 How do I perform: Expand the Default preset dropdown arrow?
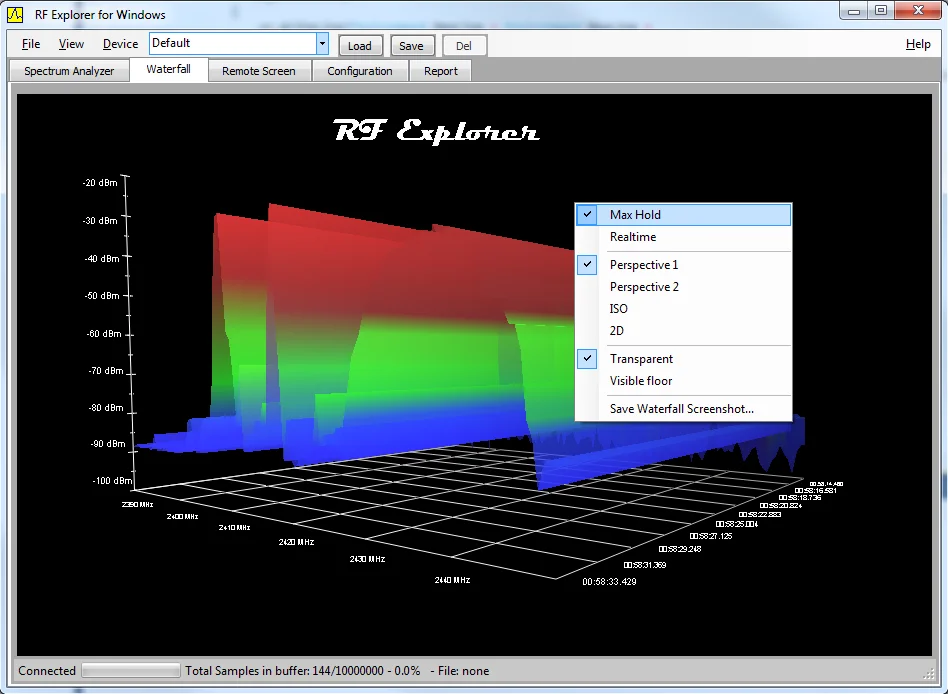pos(322,44)
